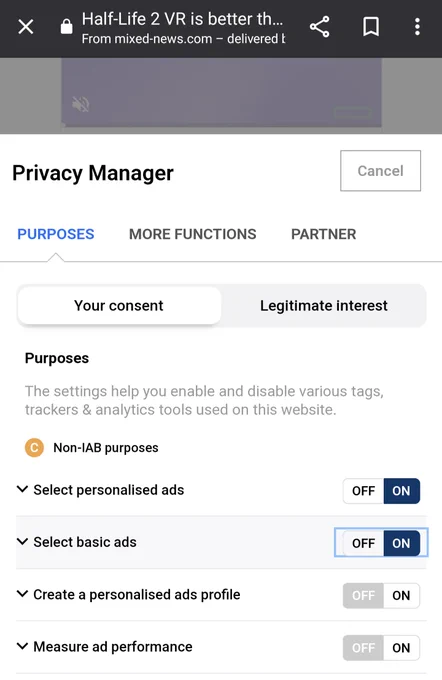Viewport: 442px width, 680px height.
Task: Expand Measure ad performance chevron
Action: point(22,647)
